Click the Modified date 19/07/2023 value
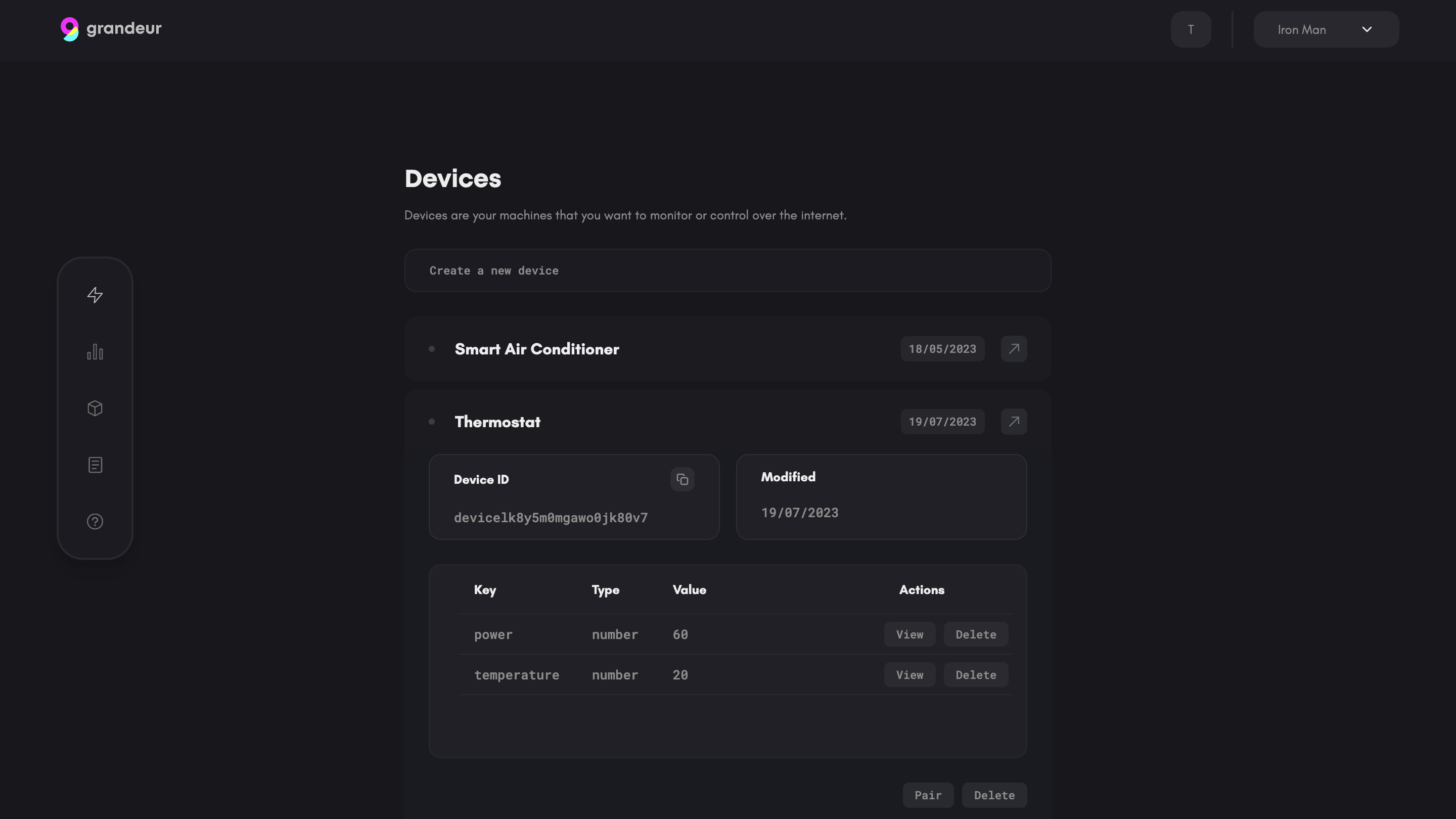 pos(800,513)
